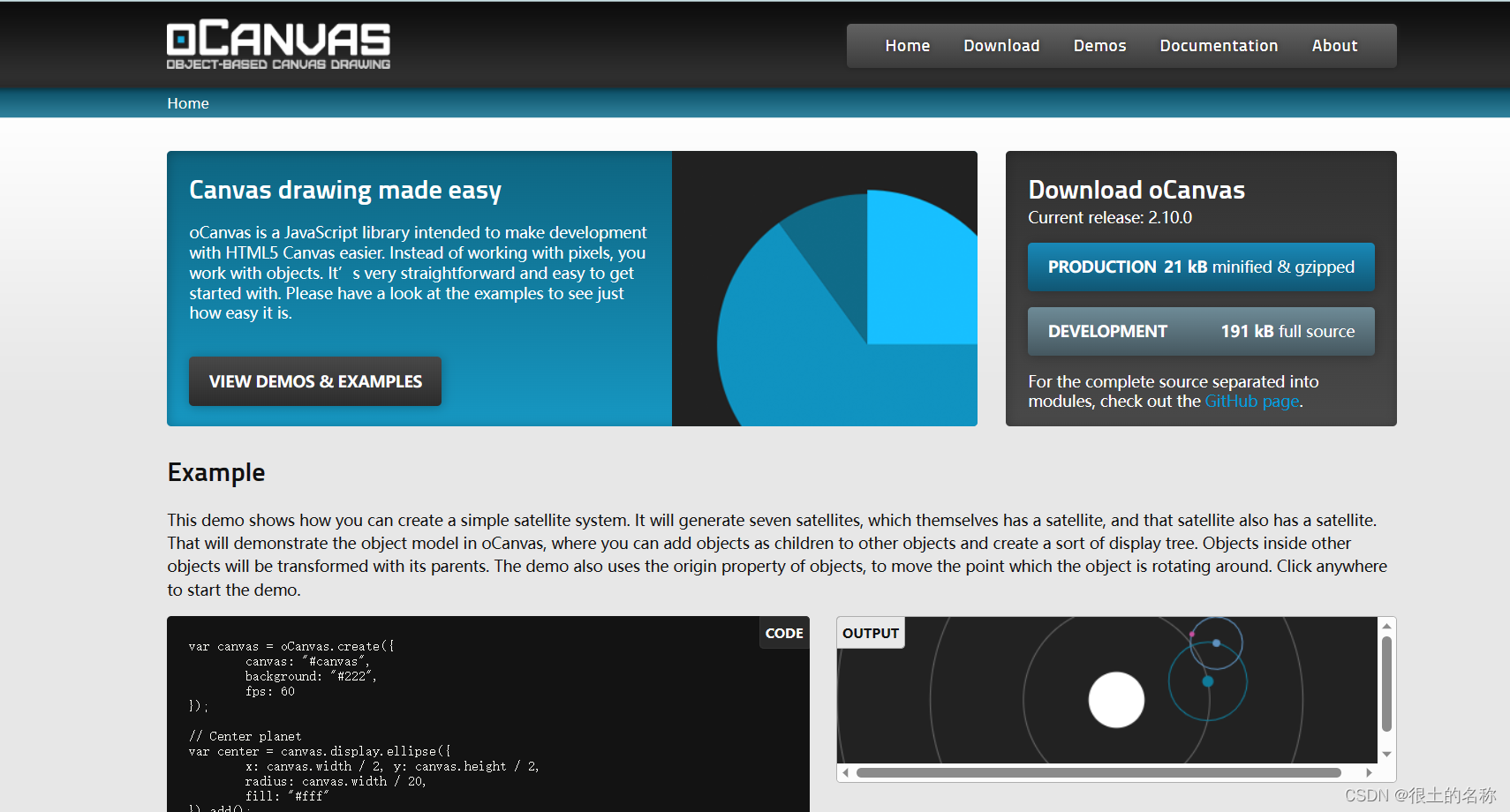Viewport: 1510px width, 812px height.
Task: Click output horizontal scrollbar right arrow
Action: pyautogui.click(x=1369, y=772)
